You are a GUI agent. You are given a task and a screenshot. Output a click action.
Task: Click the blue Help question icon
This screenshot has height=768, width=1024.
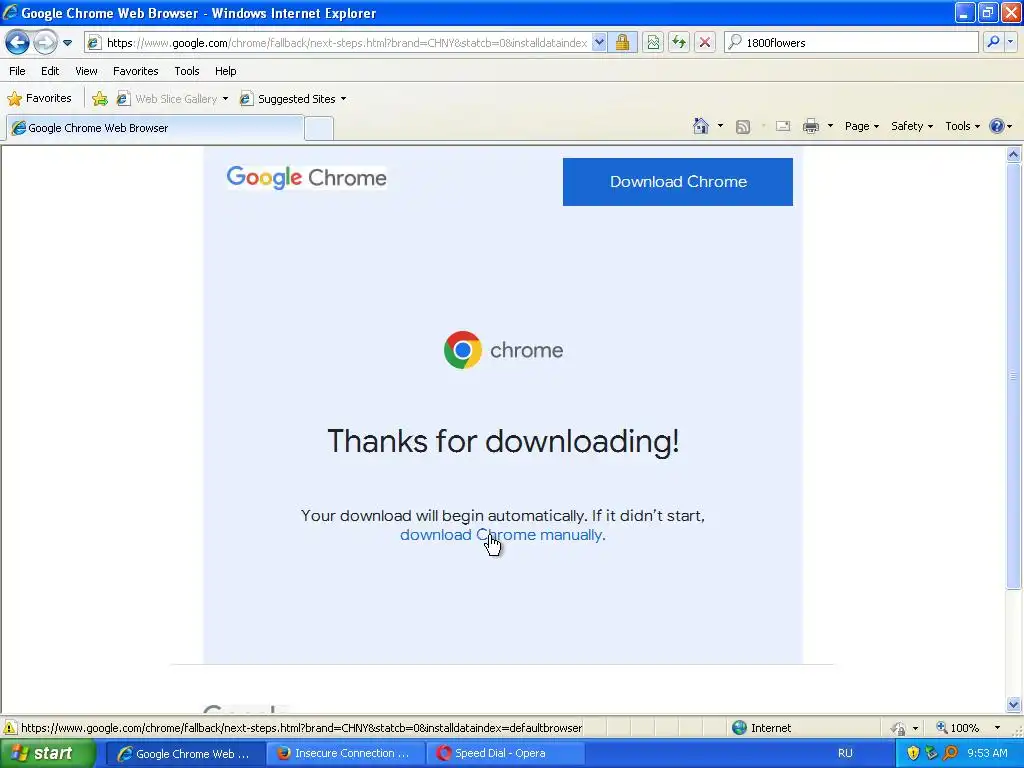[x=997, y=126]
